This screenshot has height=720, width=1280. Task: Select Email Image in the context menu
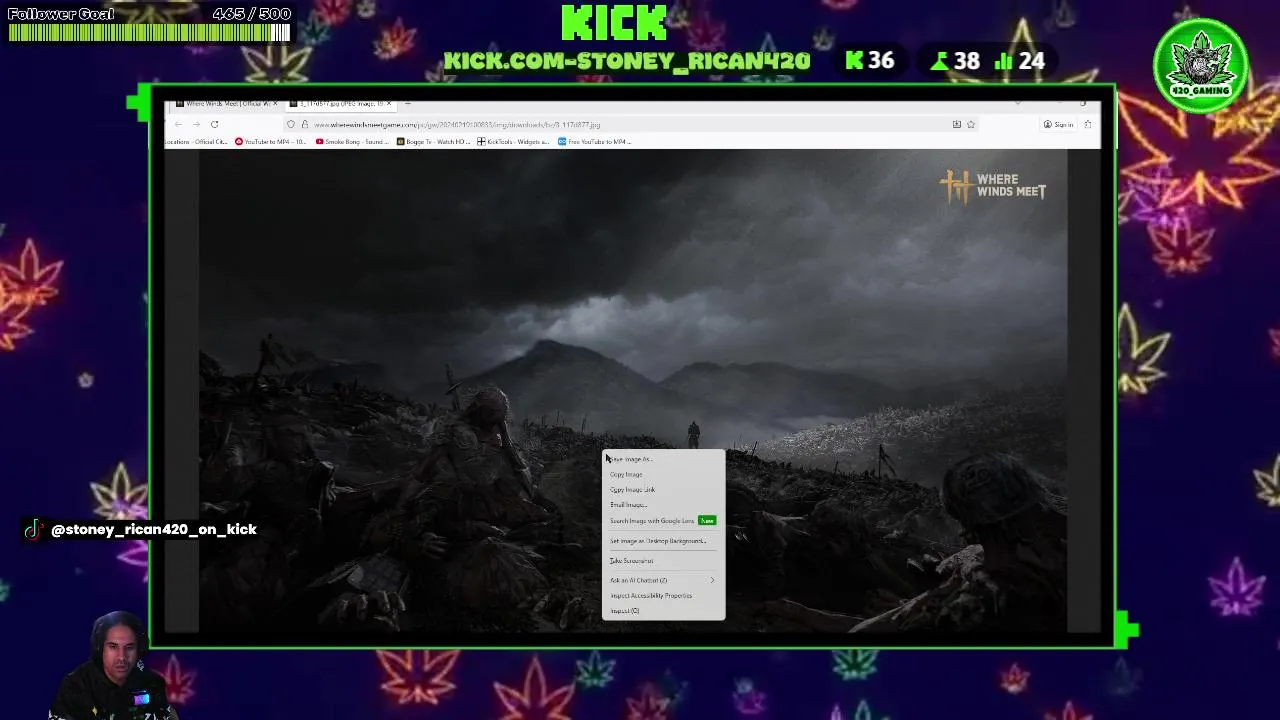pyautogui.click(x=663, y=505)
